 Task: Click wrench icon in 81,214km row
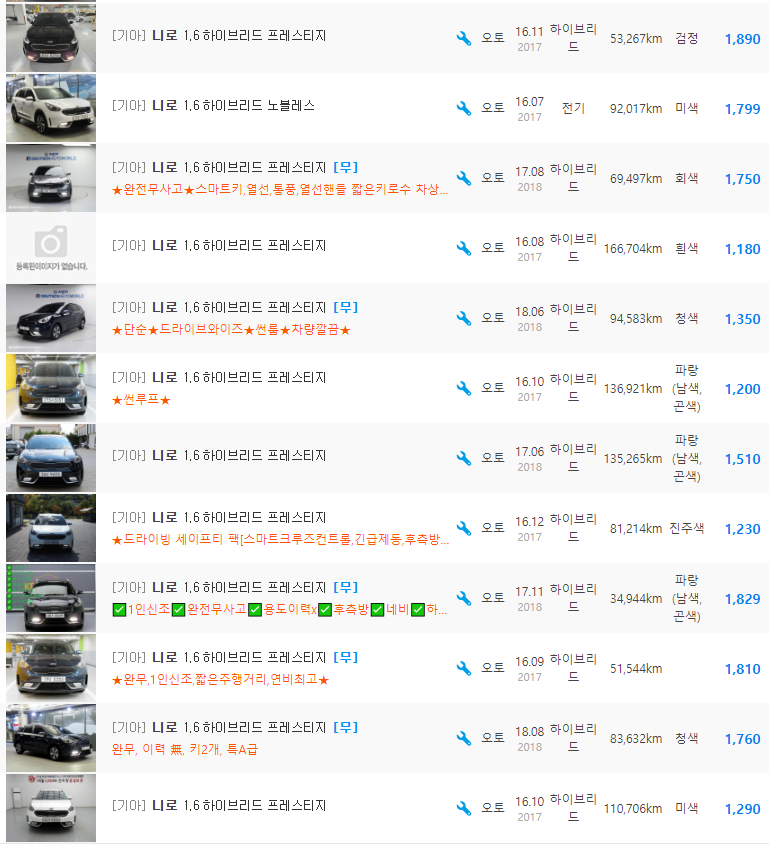click(x=463, y=528)
